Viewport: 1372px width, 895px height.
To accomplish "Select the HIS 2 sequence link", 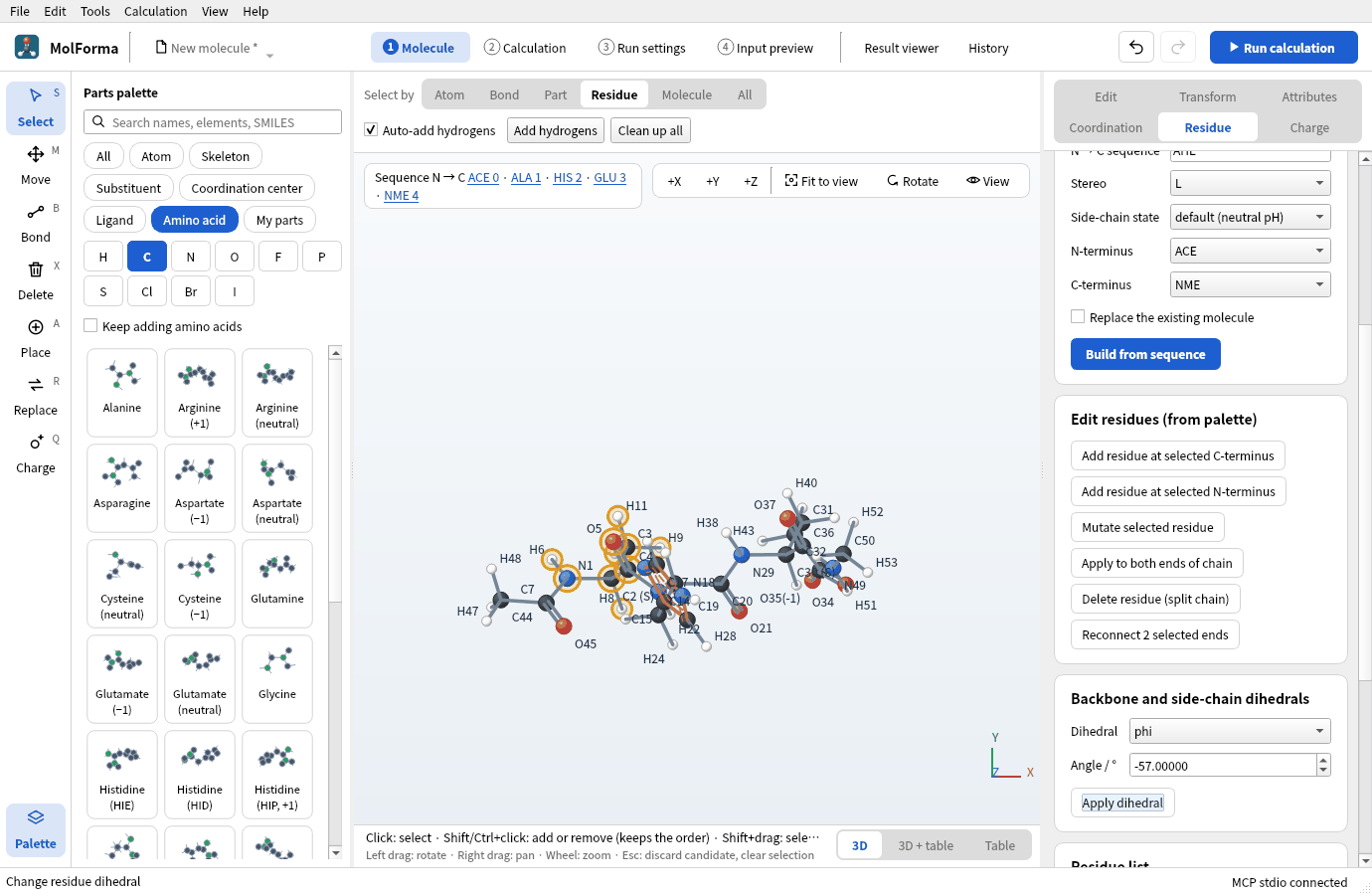I will (568, 177).
